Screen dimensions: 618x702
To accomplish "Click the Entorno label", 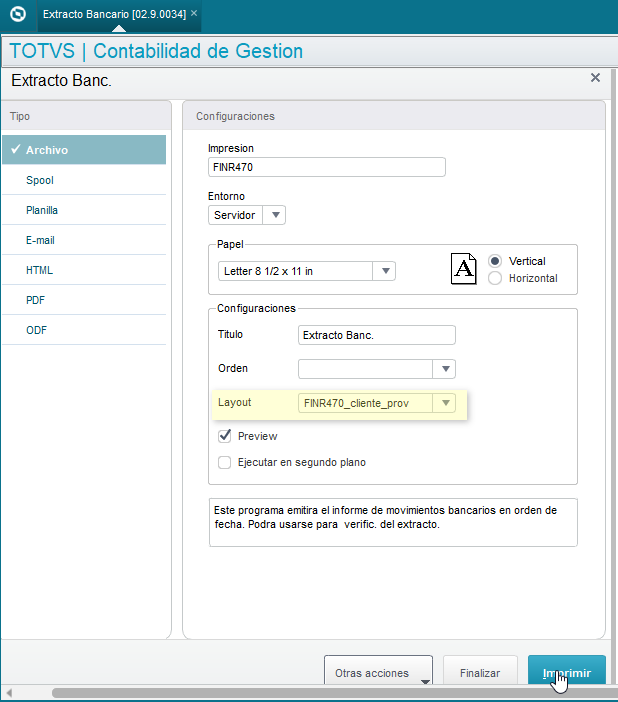I will [x=226, y=196].
